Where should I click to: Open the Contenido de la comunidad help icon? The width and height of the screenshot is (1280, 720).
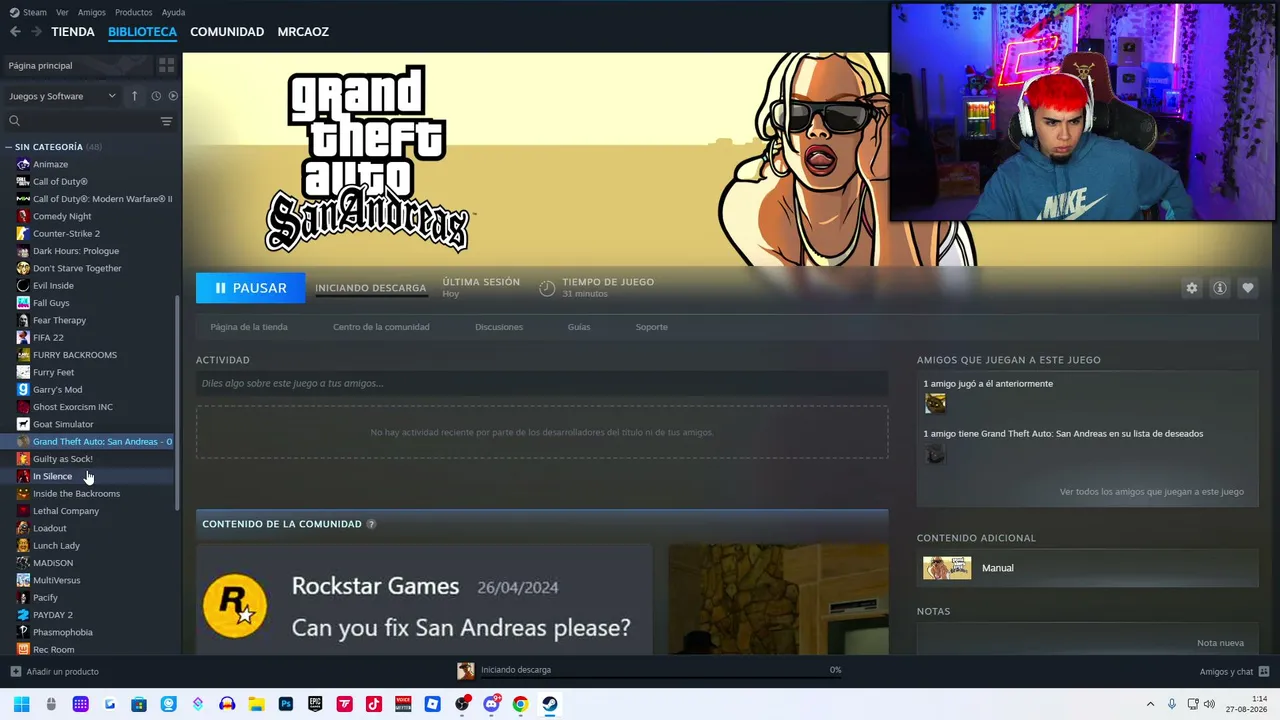pyautogui.click(x=371, y=524)
